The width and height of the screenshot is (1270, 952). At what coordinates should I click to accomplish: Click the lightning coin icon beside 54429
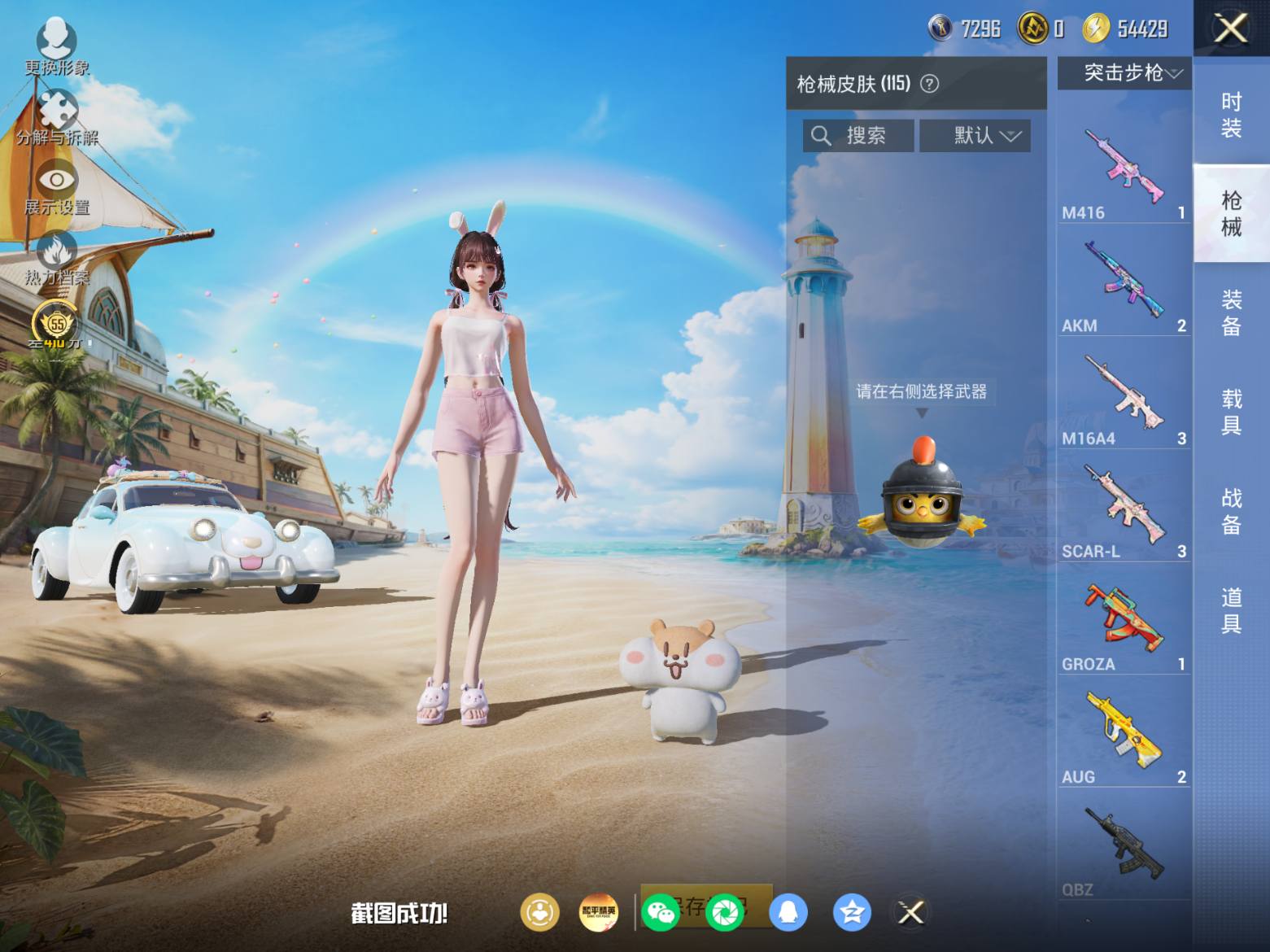(x=1096, y=28)
